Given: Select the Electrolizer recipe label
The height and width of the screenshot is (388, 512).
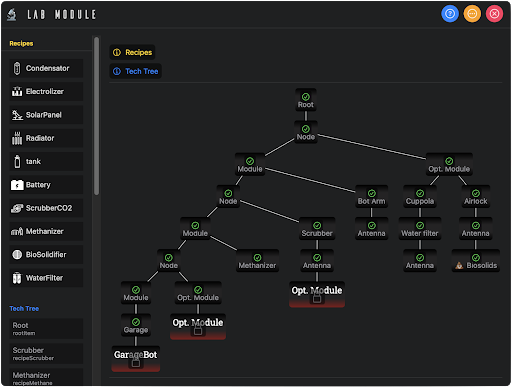Looking at the screenshot, I should [x=45, y=91].
